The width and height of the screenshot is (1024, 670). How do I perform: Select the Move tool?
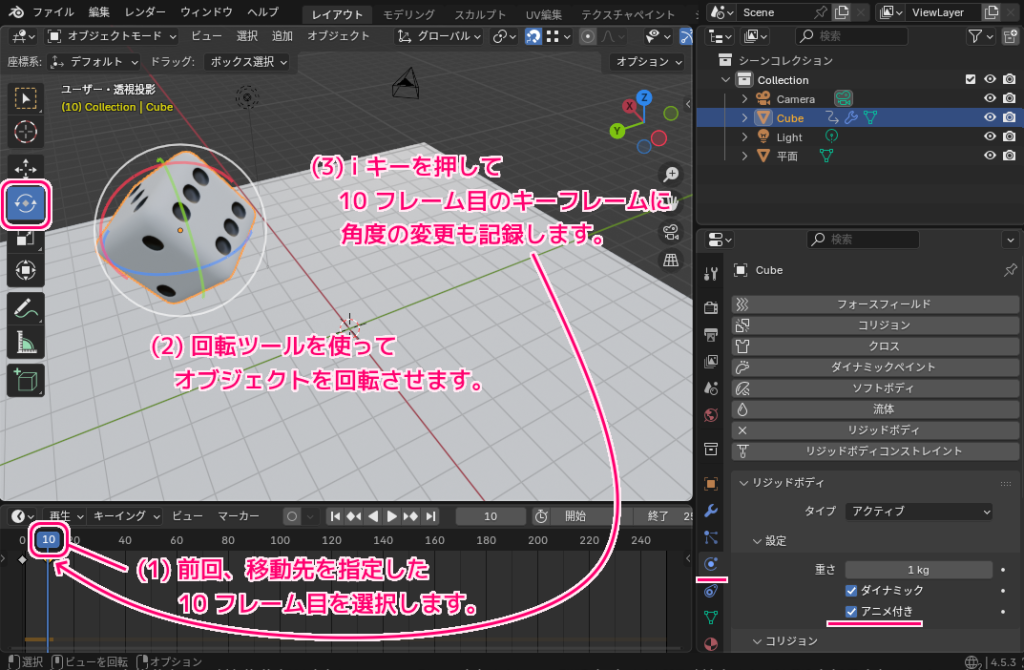[x=26, y=168]
